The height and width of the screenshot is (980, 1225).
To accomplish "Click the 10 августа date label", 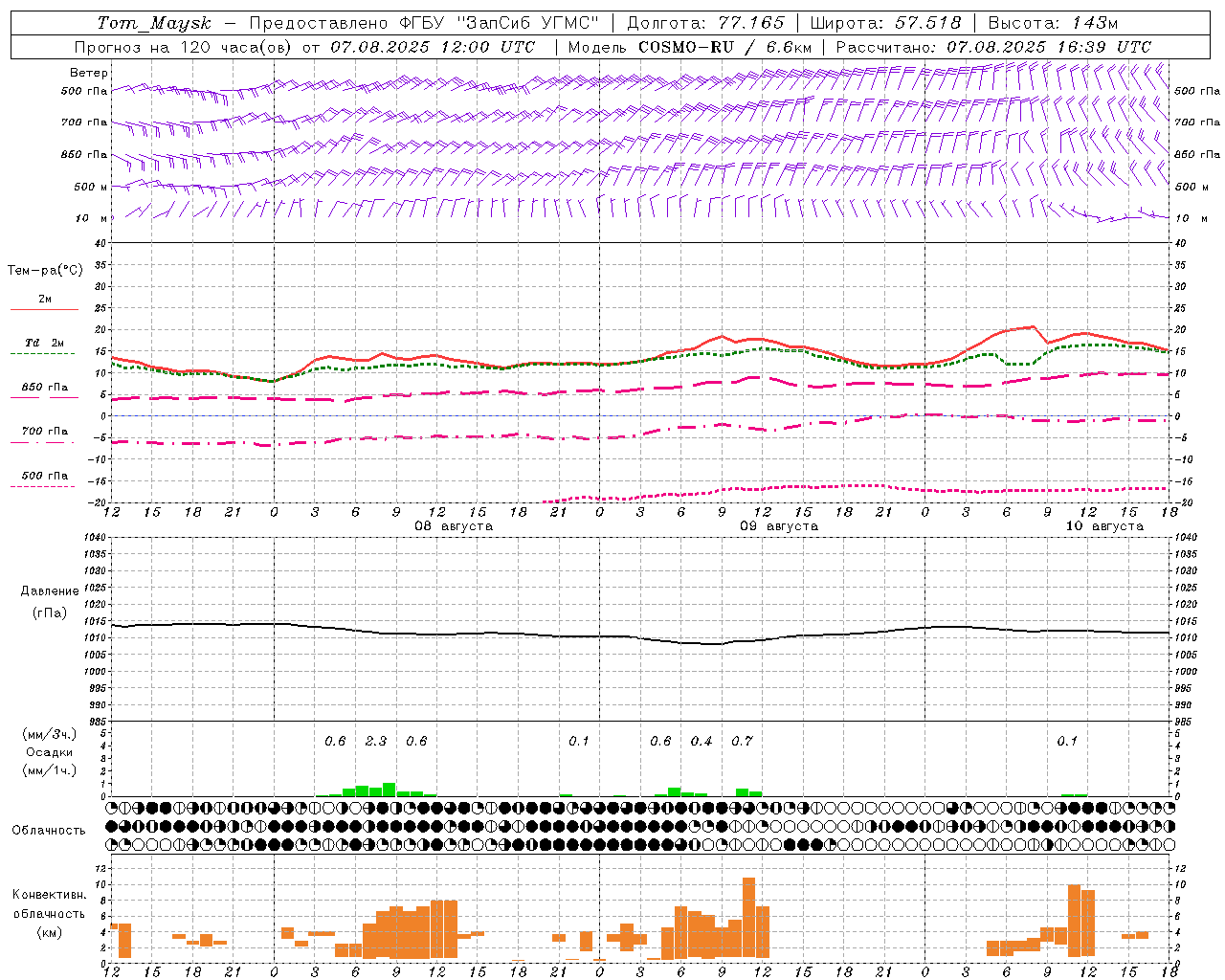I will coord(1104,526).
